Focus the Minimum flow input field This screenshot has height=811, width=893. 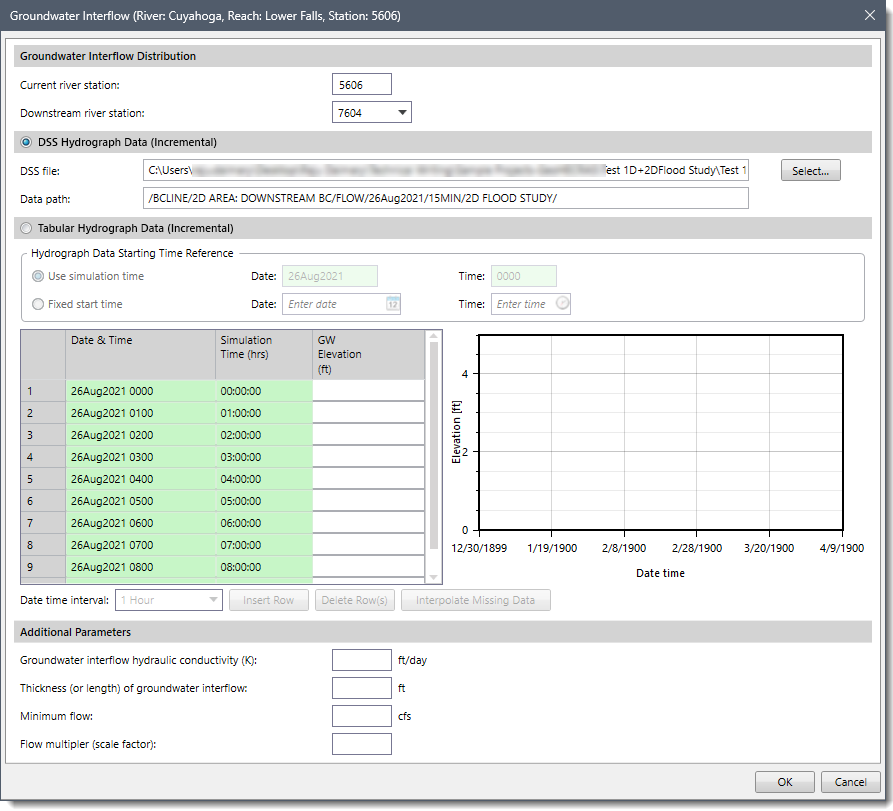[x=362, y=716]
